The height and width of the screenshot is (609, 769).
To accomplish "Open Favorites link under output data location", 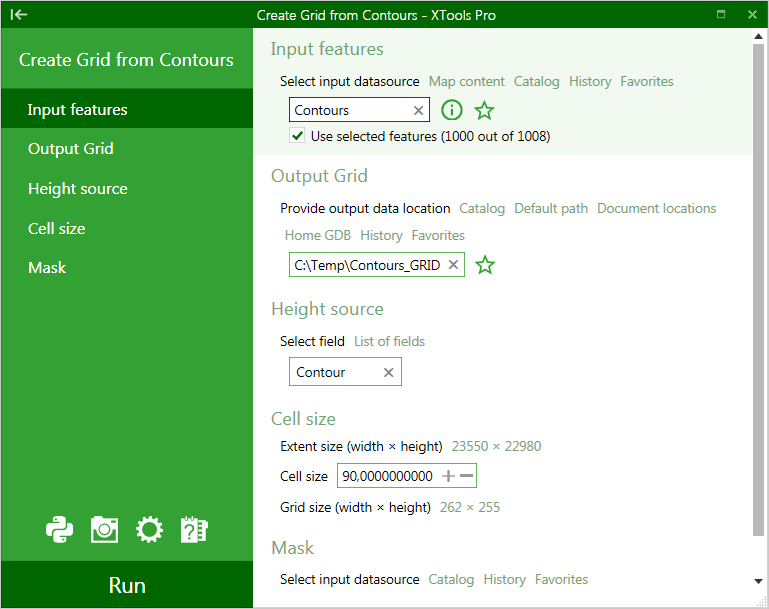I will click(438, 235).
